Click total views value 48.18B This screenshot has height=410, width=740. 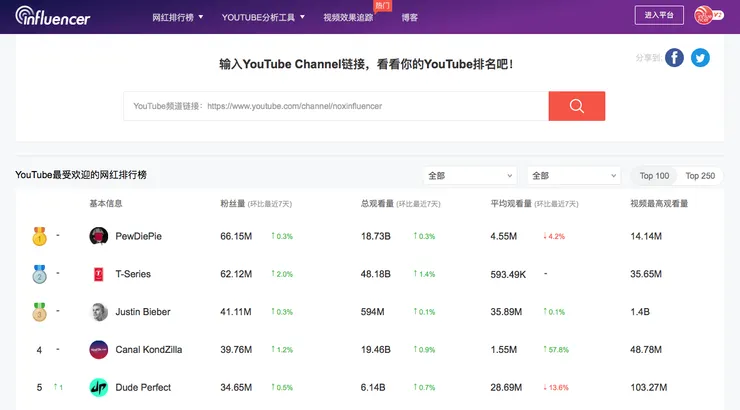tap(376, 274)
